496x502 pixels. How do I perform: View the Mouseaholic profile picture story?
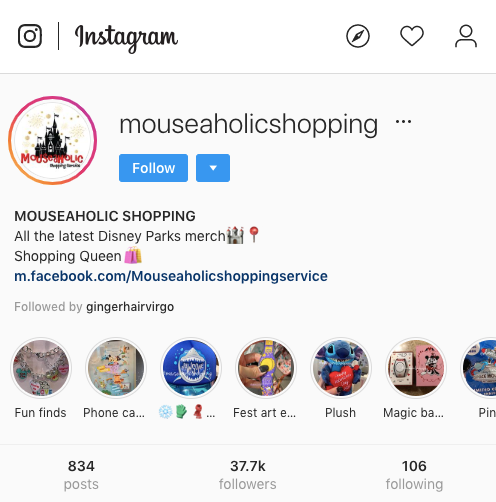click(x=53, y=140)
